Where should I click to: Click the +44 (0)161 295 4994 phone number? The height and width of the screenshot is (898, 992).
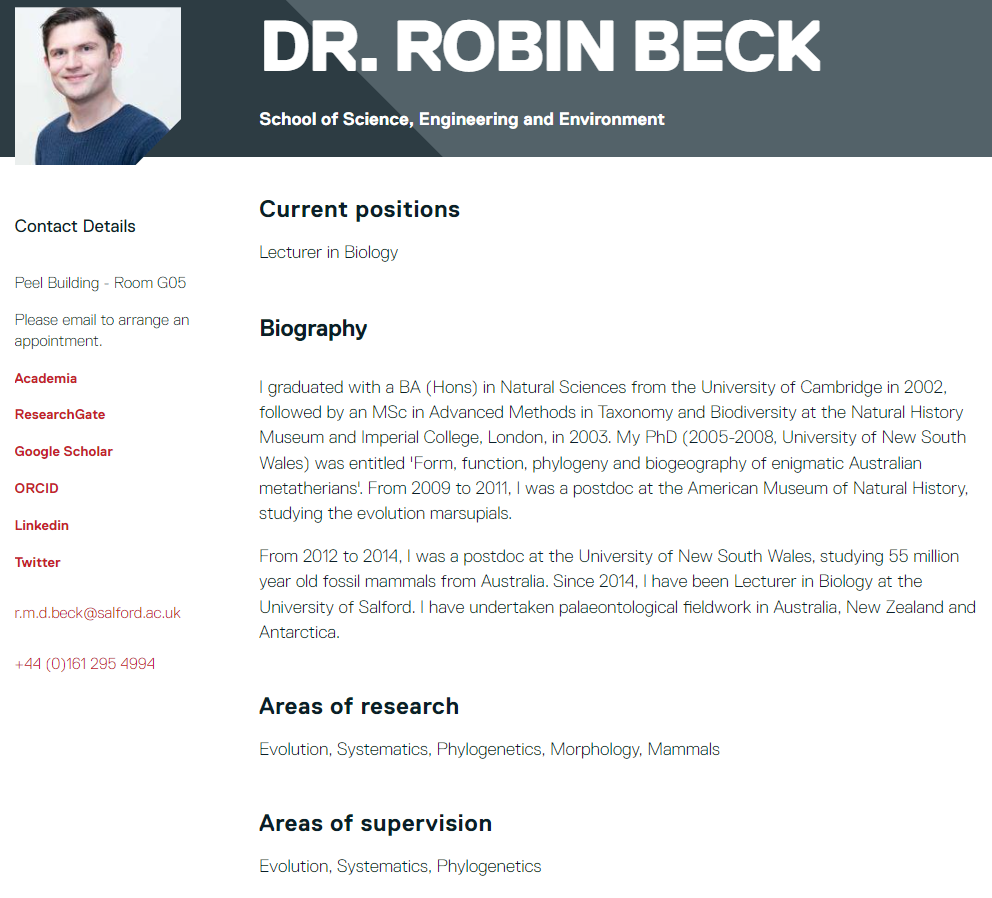85,664
